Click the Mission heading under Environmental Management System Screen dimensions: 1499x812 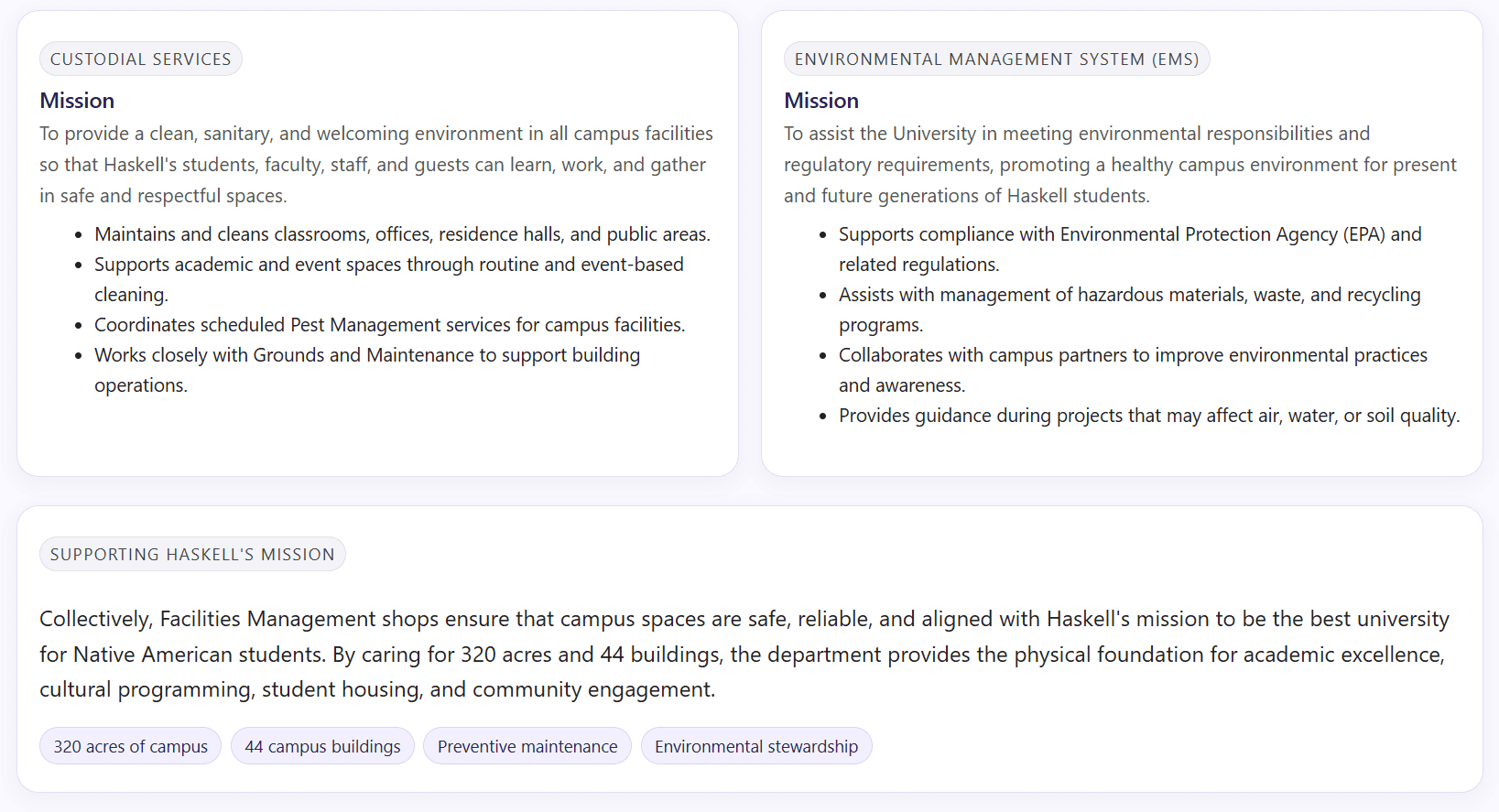point(821,101)
